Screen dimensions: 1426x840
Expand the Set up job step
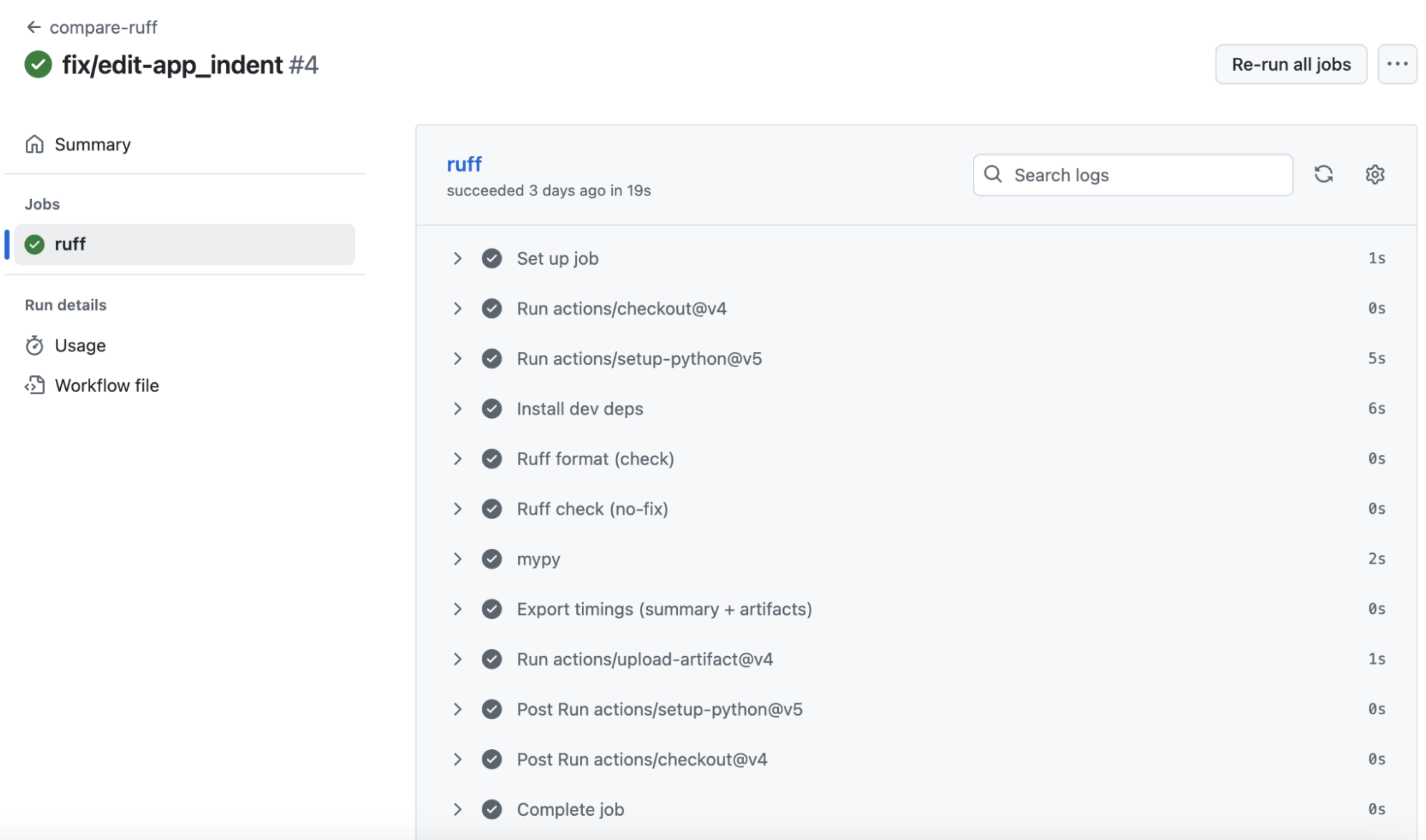click(x=457, y=258)
